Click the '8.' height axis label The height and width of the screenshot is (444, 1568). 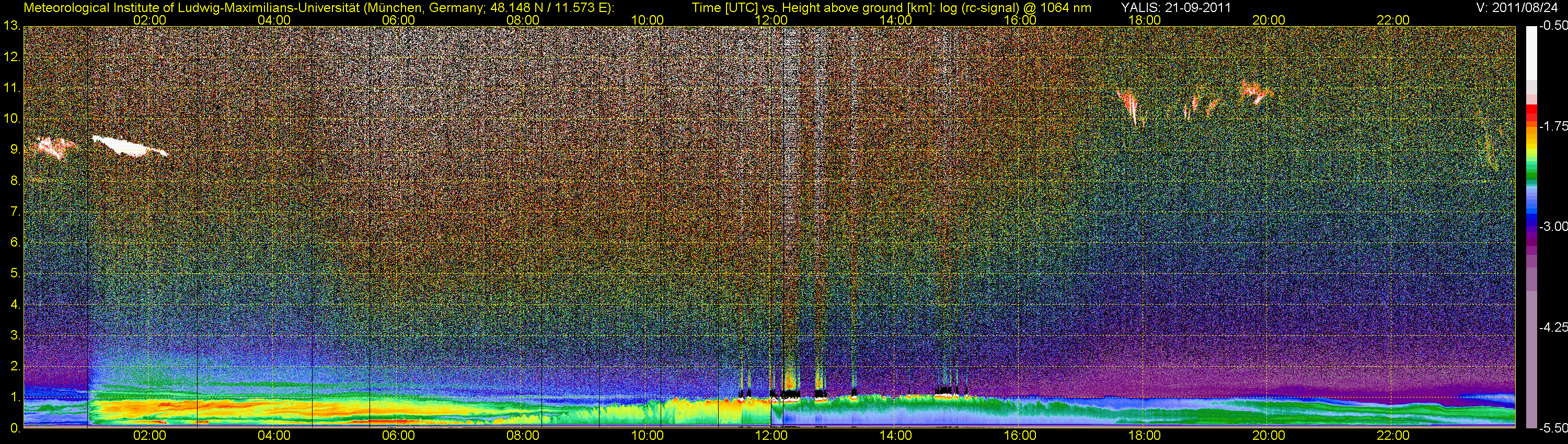point(15,181)
